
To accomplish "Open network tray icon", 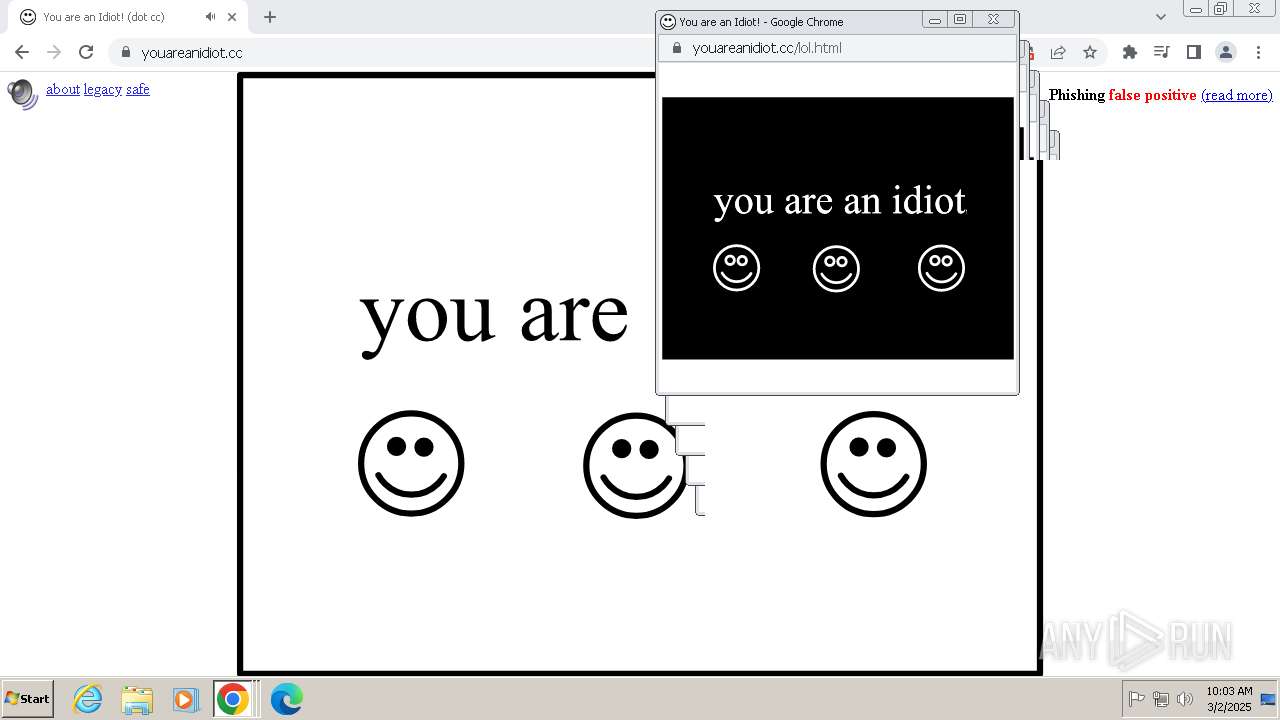I will (1161, 699).
